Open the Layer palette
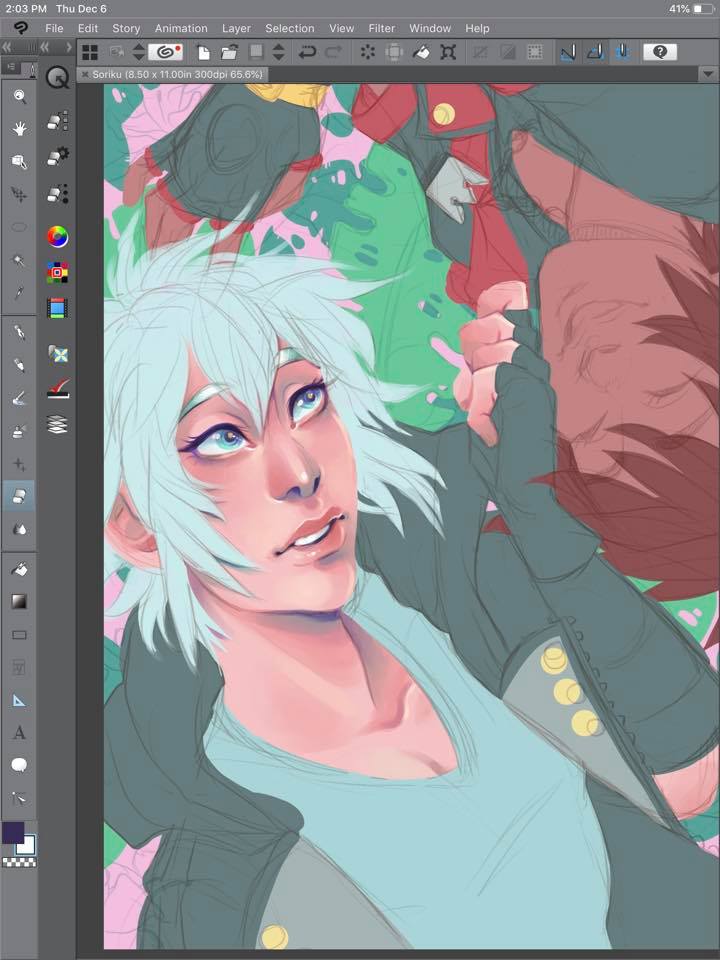 58,424
